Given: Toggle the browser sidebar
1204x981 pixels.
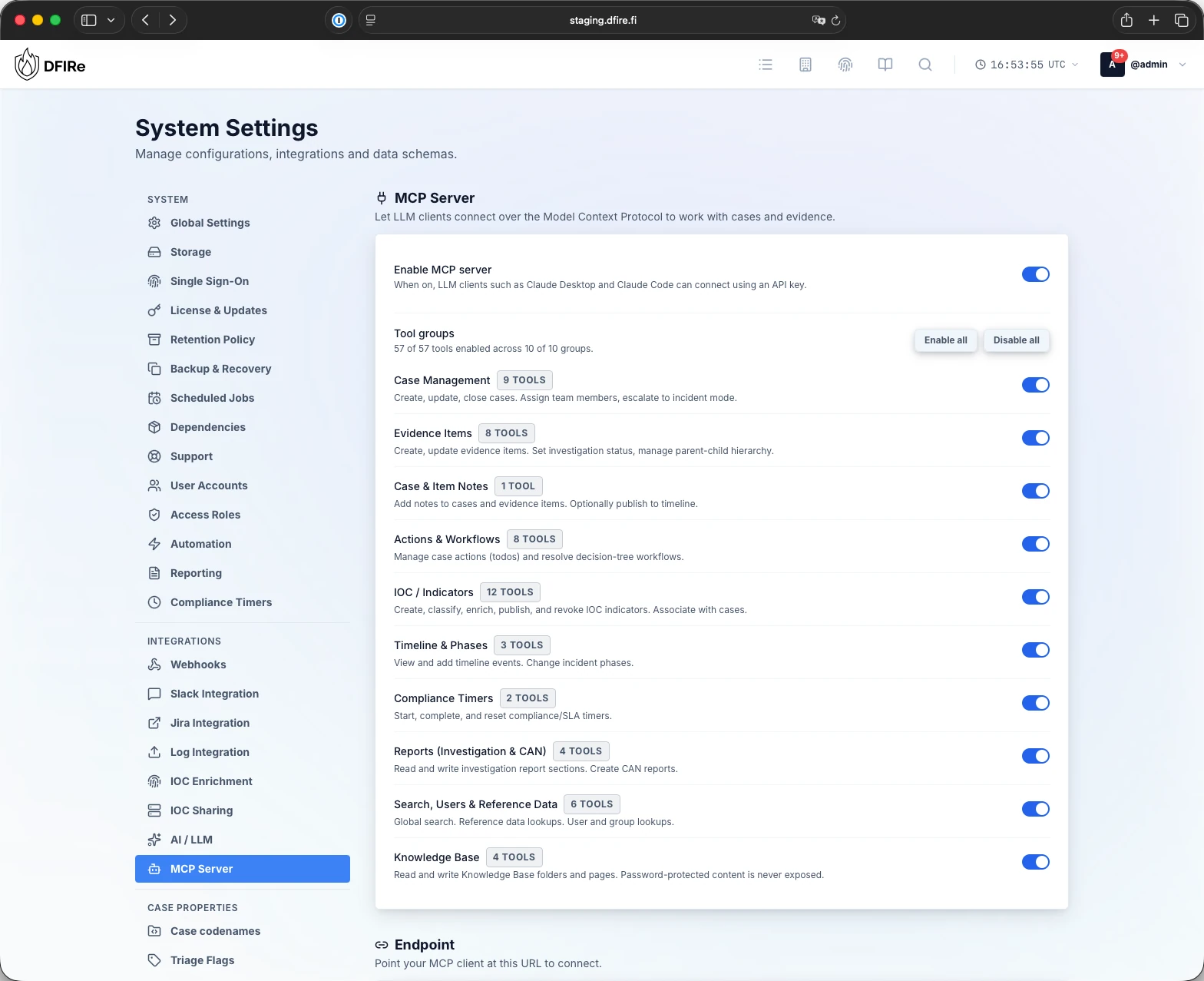Looking at the screenshot, I should [89, 20].
